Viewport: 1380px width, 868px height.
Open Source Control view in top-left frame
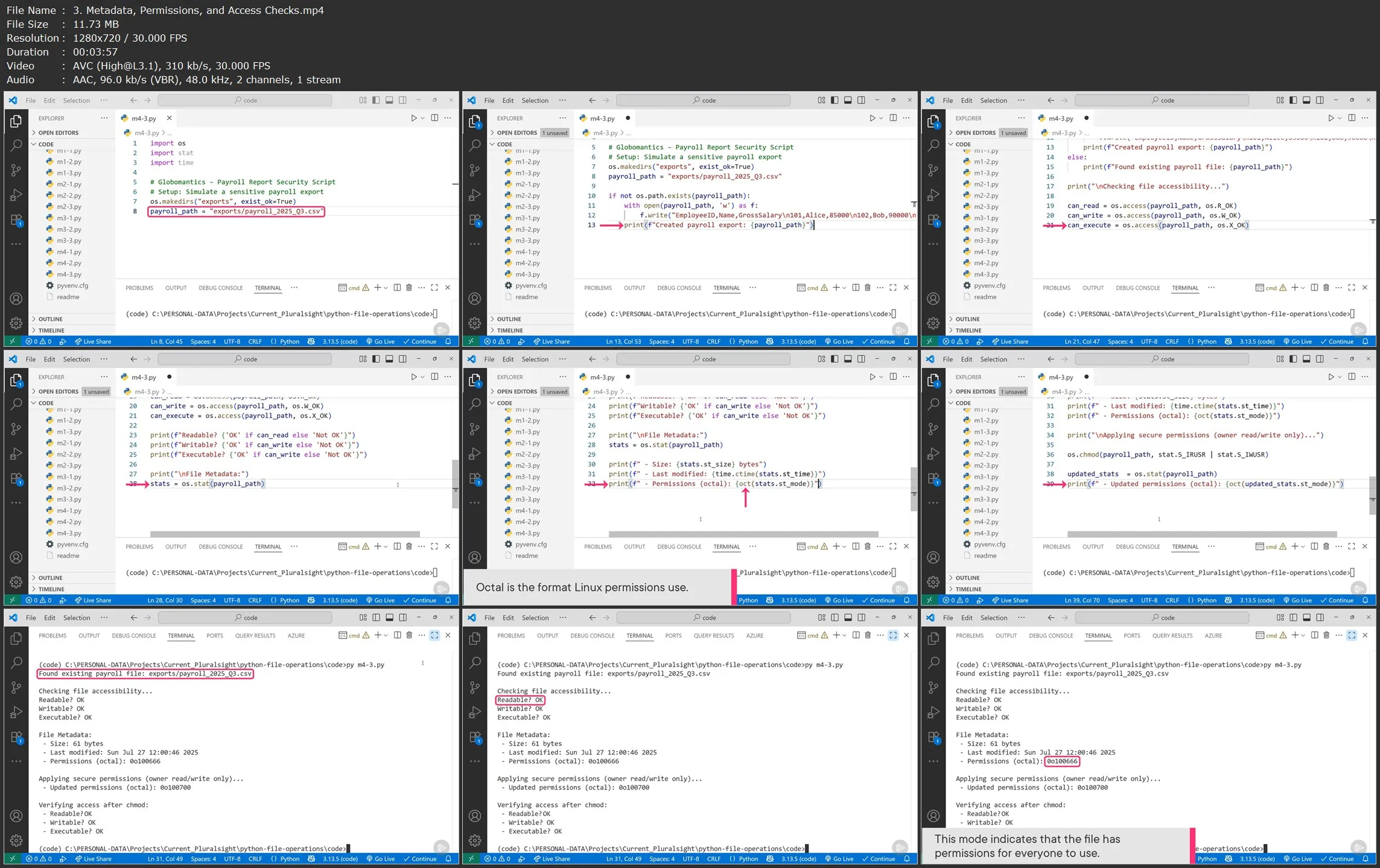point(16,170)
